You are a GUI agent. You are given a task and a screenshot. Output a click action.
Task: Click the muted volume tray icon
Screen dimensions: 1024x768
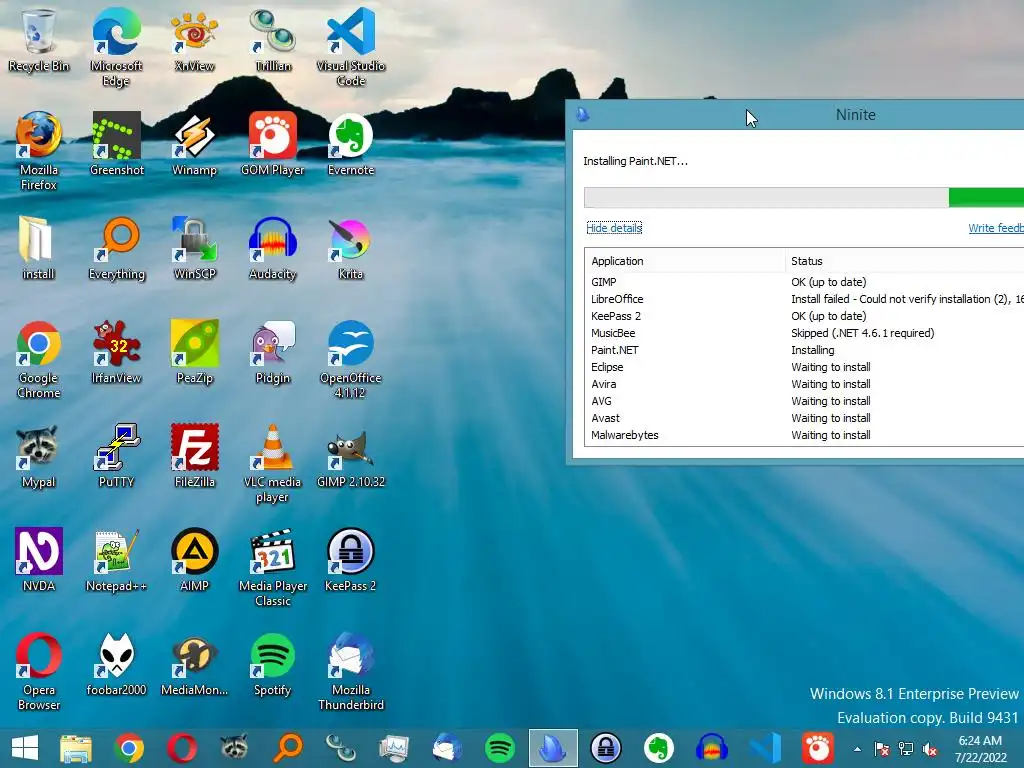(930, 749)
